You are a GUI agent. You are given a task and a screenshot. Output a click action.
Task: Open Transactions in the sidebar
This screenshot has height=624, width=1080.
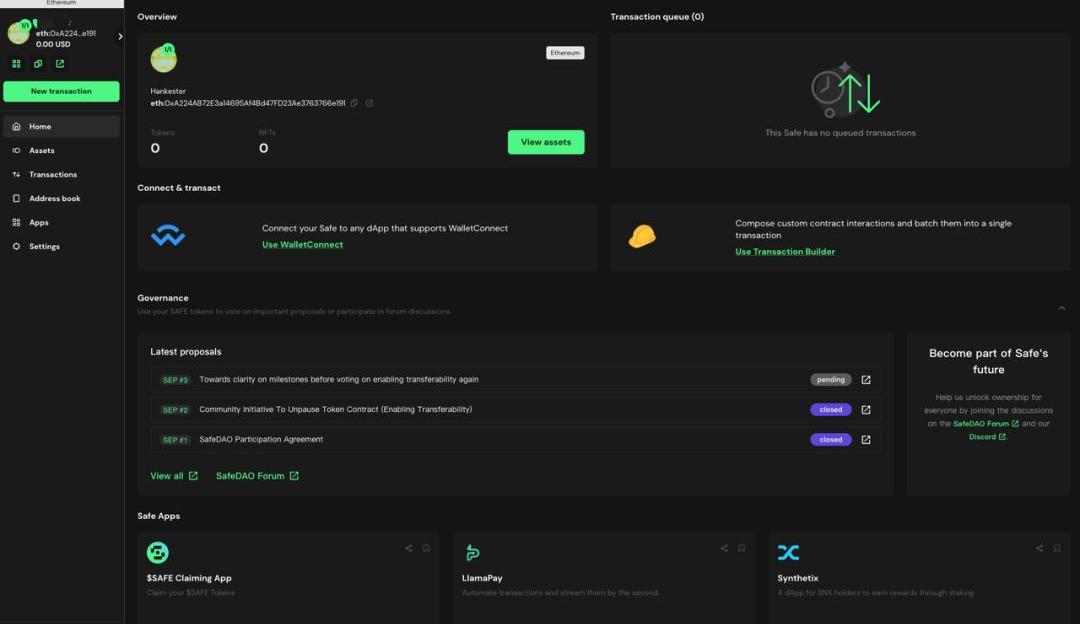pyautogui.click(x=61, y=174)
